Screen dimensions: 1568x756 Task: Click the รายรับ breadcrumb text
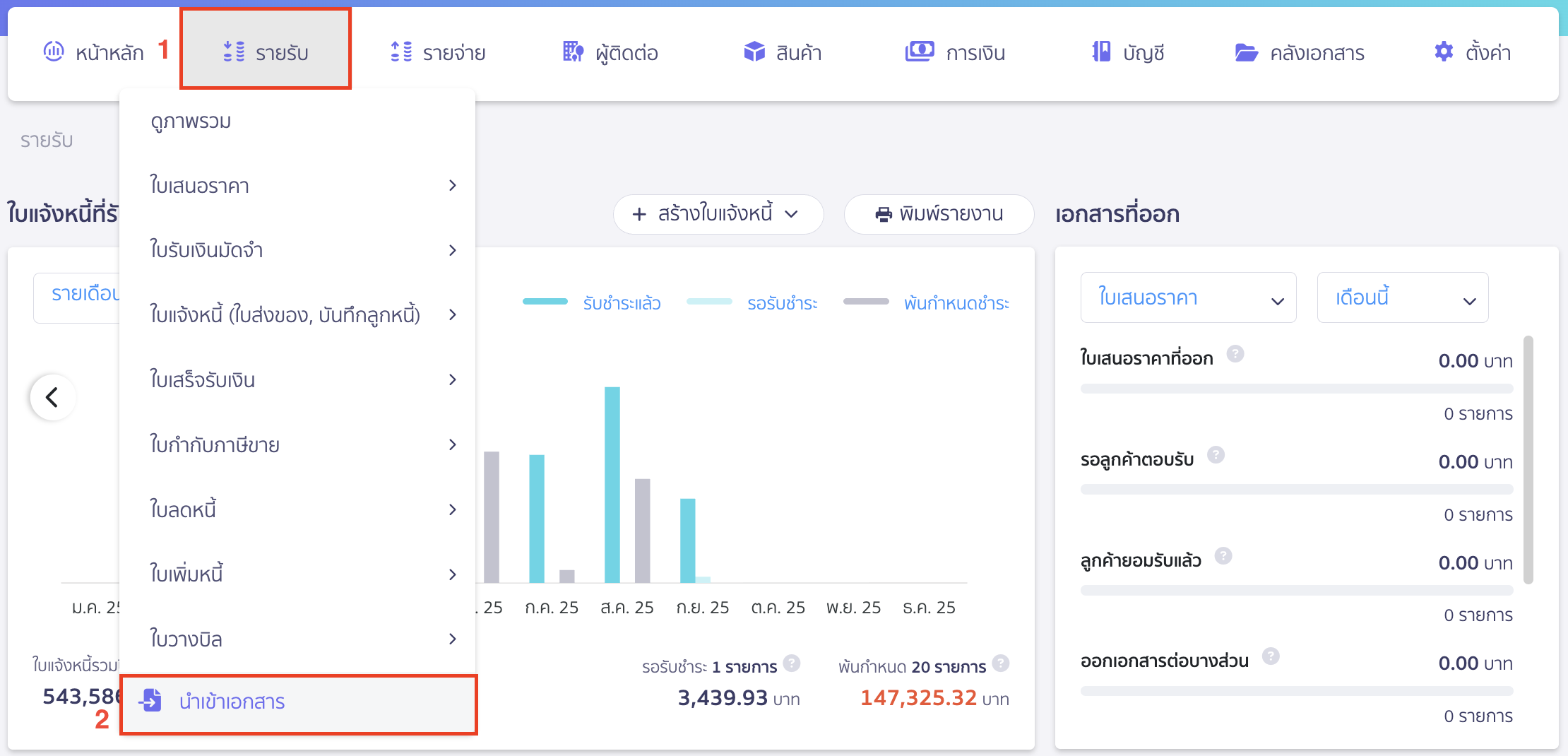point(47,140)
